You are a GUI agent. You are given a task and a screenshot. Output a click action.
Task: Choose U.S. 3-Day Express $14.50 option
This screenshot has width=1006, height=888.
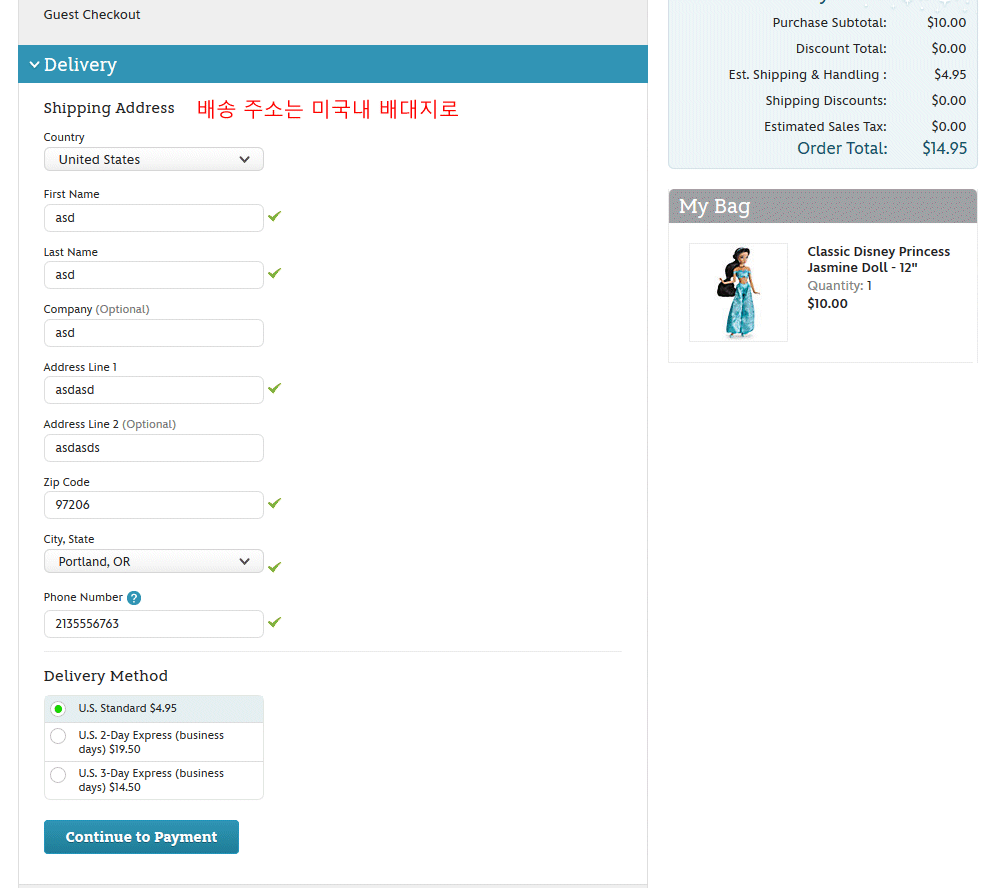pyautogui.click(x=58, y=775)
